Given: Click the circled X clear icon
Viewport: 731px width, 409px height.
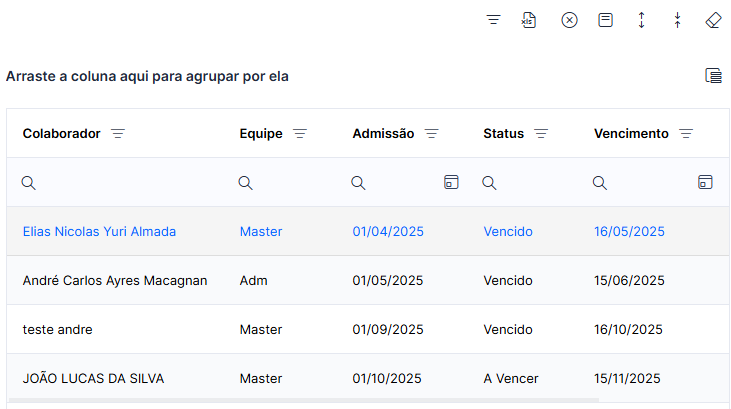Looking at the screenshot, I should [x=569, y=20].
